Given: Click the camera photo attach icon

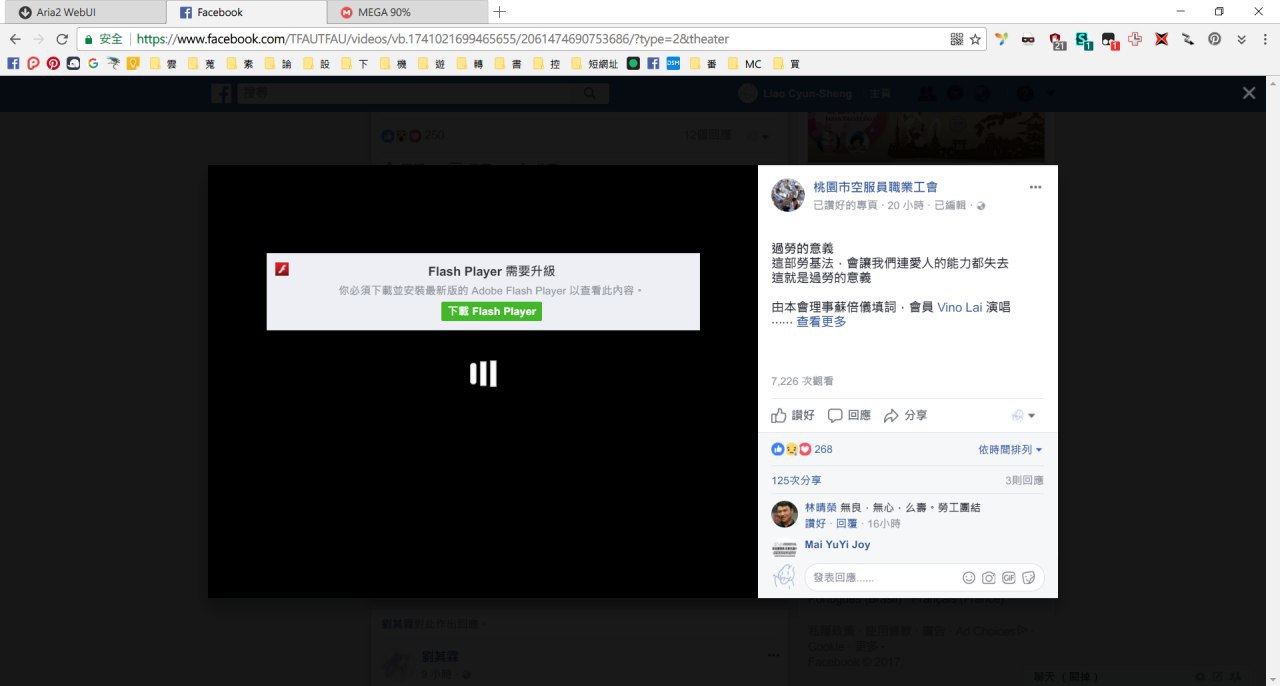Looking at the screenshot, I should pos(988,578).
